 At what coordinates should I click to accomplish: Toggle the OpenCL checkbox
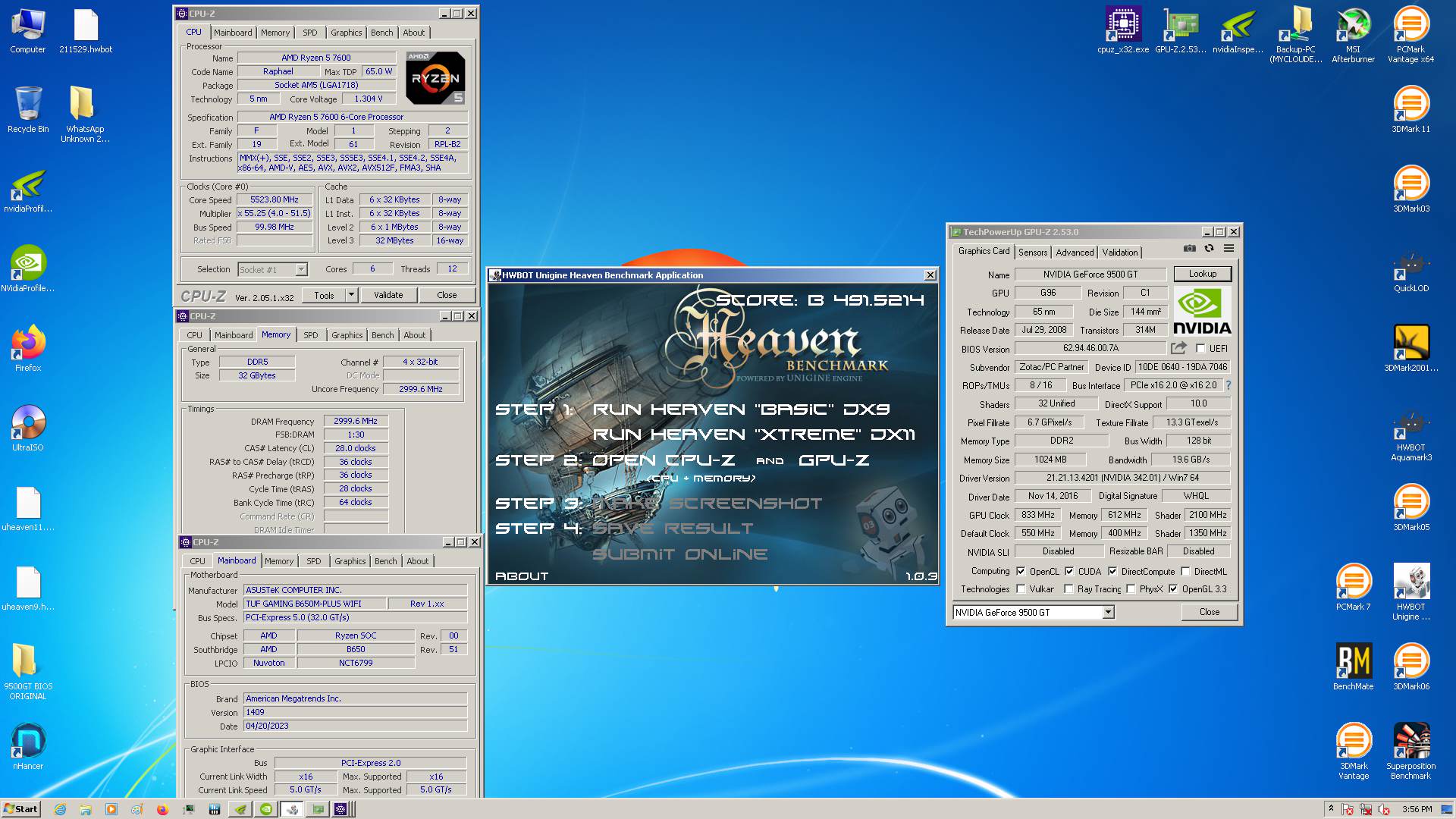[x=1021, y=572]
